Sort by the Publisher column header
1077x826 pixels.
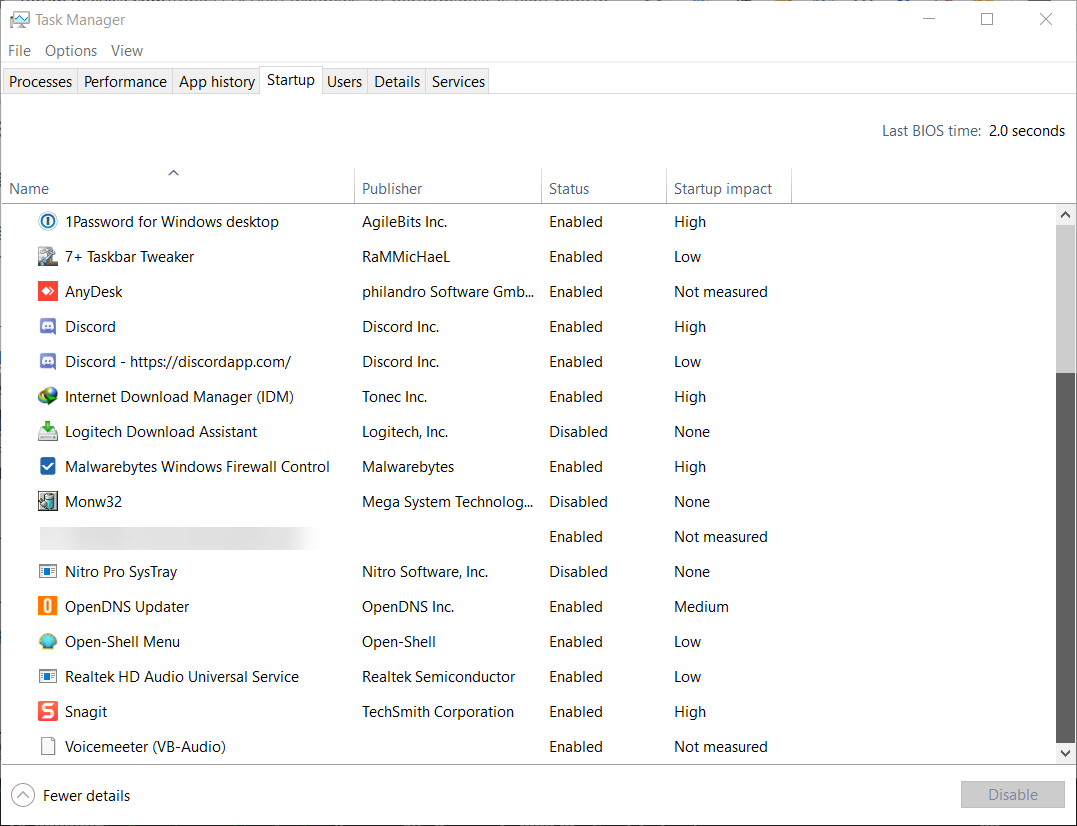pos(448,186)
